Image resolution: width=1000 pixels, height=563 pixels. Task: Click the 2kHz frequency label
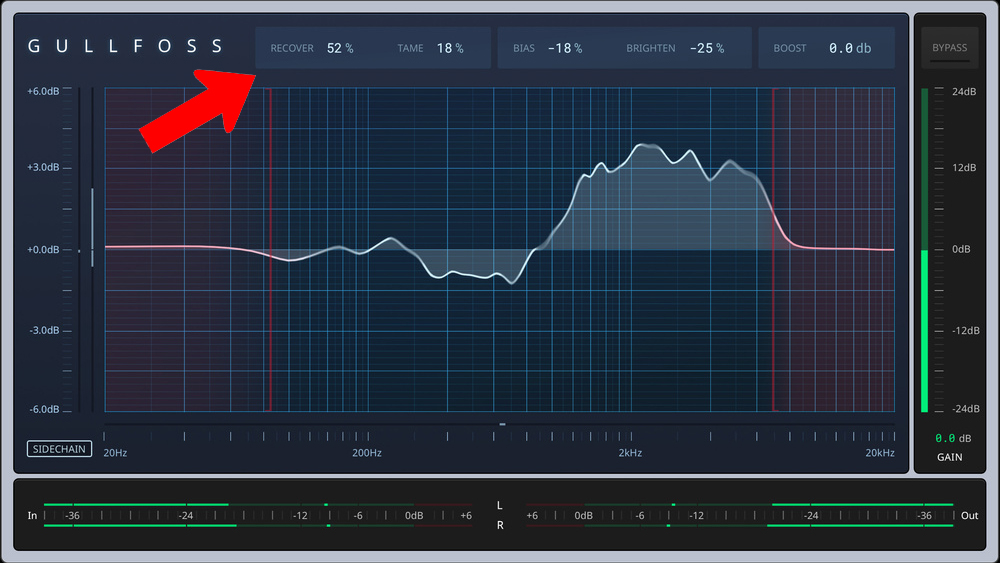[x=630, y=453]
